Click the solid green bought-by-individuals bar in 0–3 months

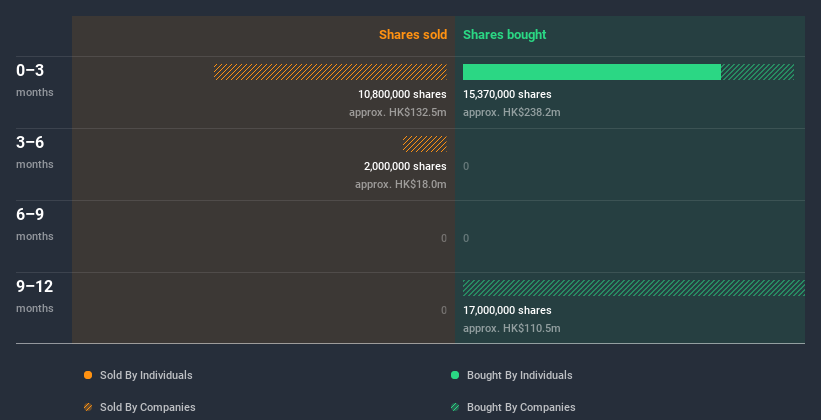(x=592, y=72)
